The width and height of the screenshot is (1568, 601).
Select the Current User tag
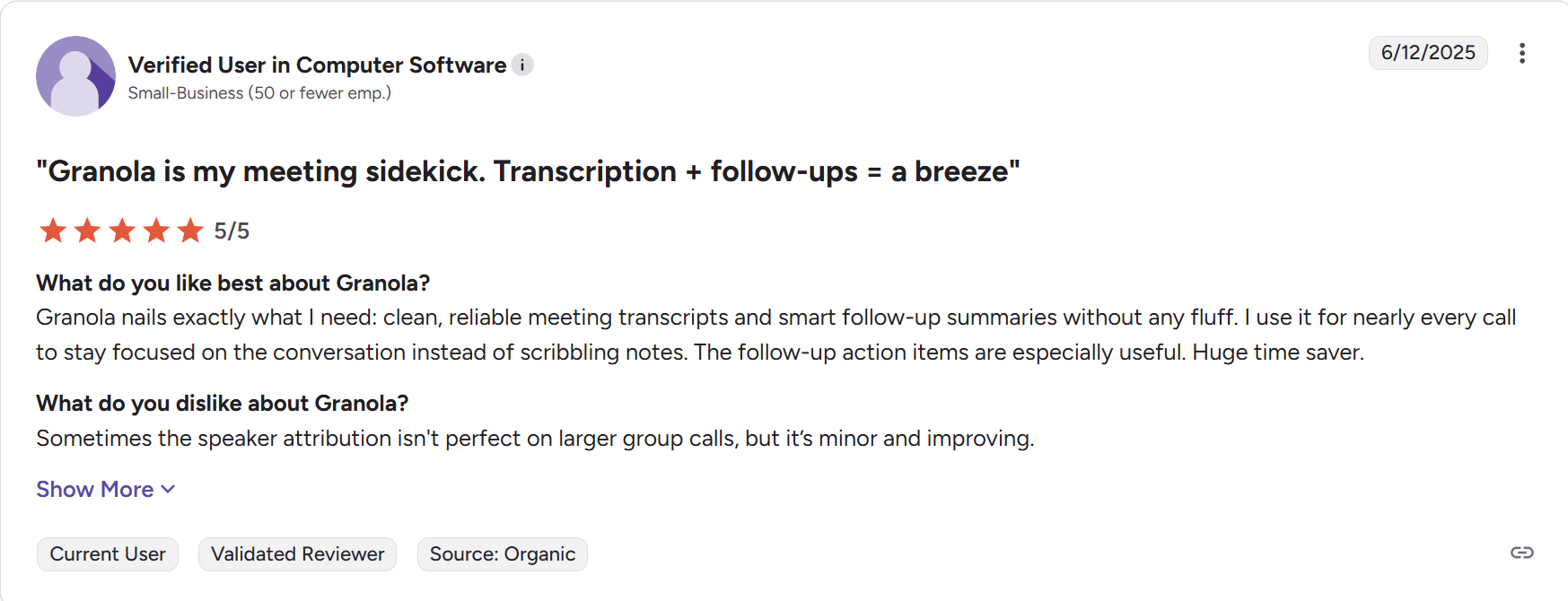click(x=108, y=554)
